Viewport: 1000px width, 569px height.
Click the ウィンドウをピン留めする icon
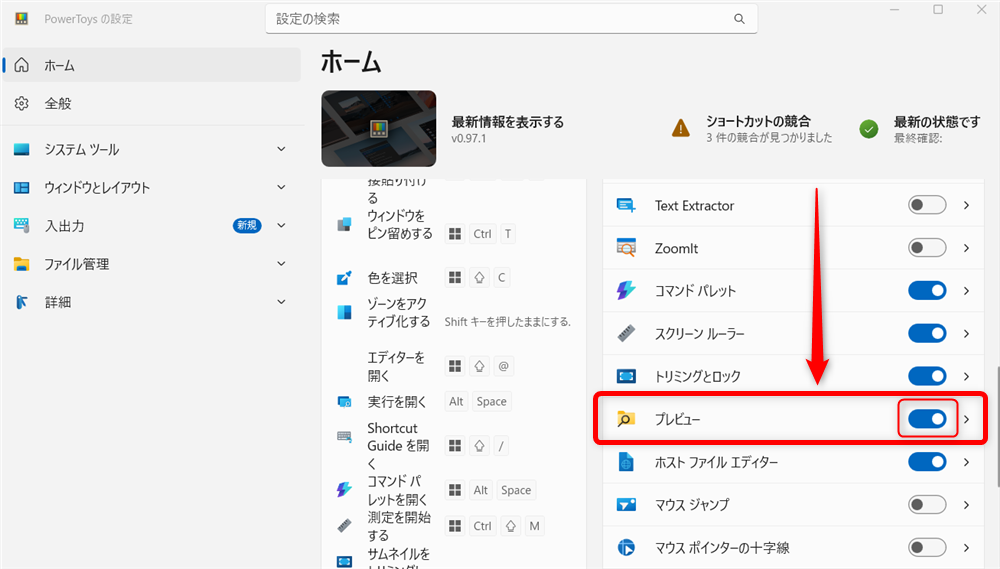344,225
